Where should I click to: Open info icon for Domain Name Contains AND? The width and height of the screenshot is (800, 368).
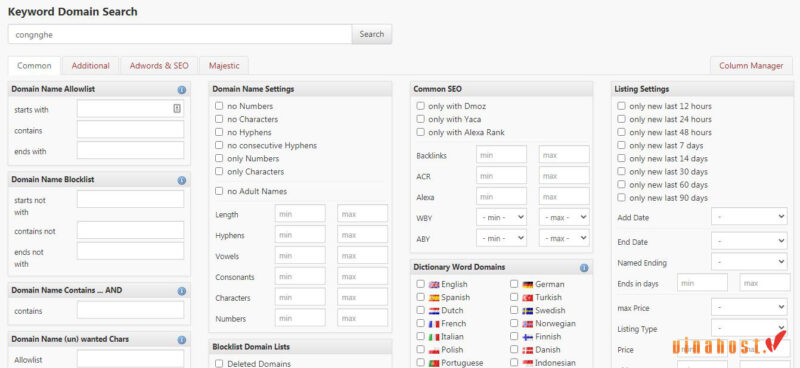tap(182, 291)
